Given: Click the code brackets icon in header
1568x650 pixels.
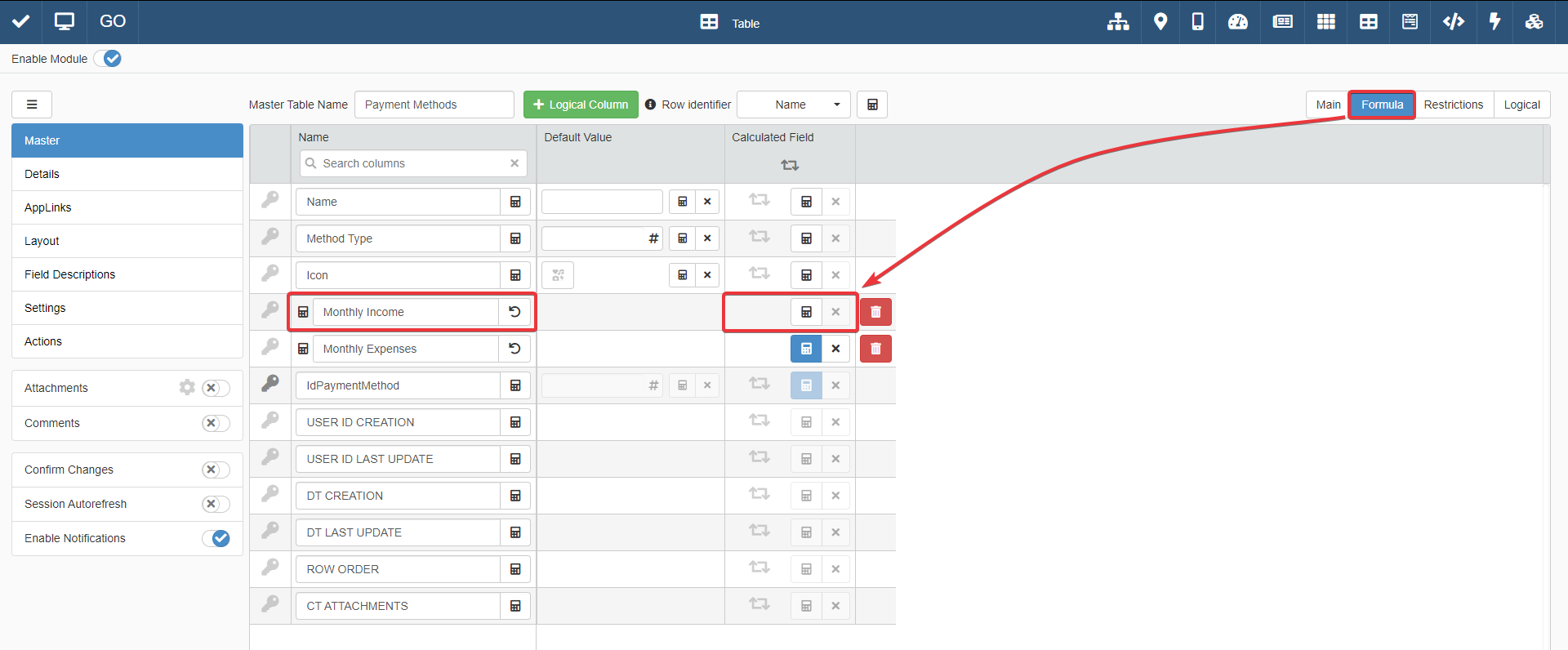Looking at the screenshot, I should click(x=1453, y=22).
